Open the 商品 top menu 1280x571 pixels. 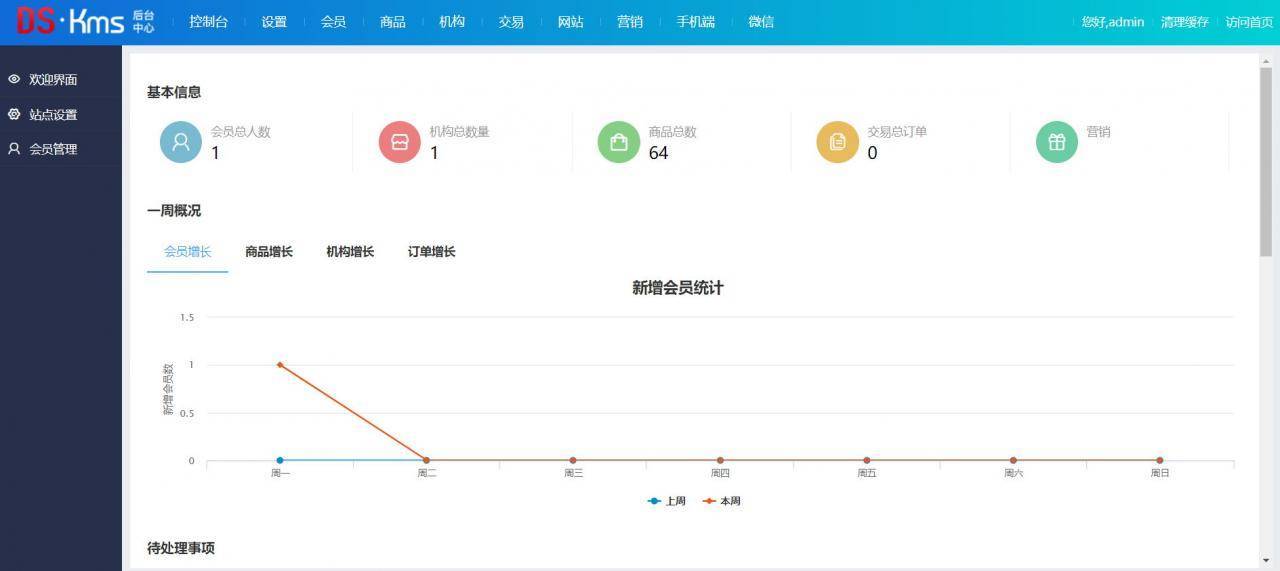[x=393, y=21]
